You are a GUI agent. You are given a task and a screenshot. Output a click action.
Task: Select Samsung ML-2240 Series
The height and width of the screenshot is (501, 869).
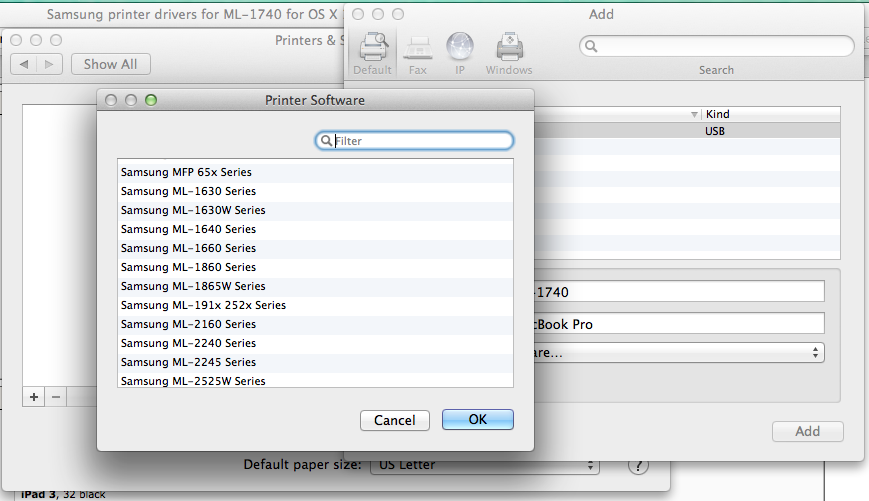[x=315, y=343]
